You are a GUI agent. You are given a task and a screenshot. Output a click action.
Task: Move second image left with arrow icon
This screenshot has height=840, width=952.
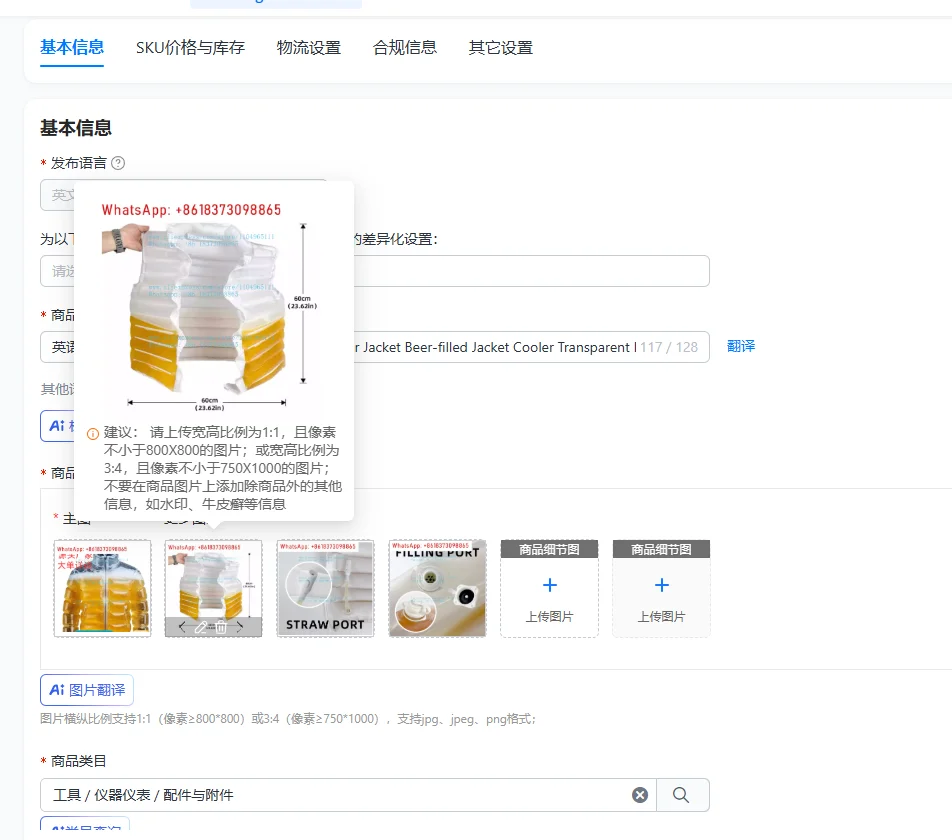183,627
